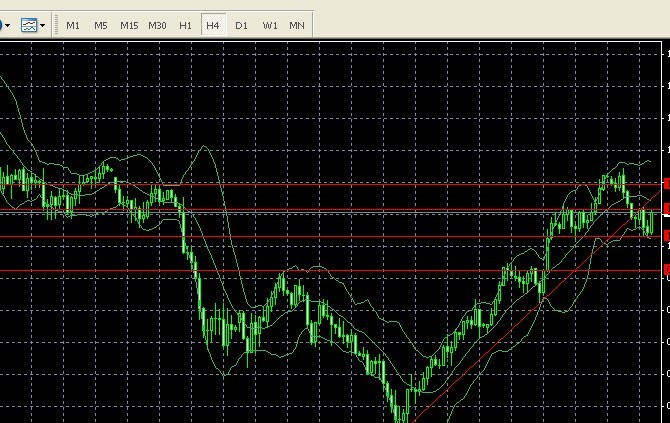Select the W1 weekly timeframe
The image size is (670, 423).
coord(270,26)
